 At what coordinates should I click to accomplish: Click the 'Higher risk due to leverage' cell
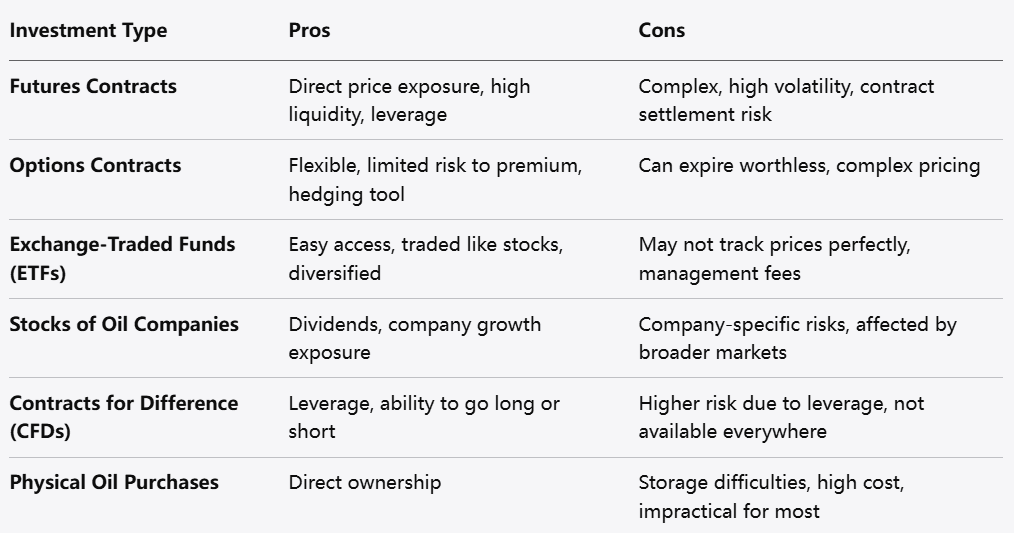pos(781,417)
